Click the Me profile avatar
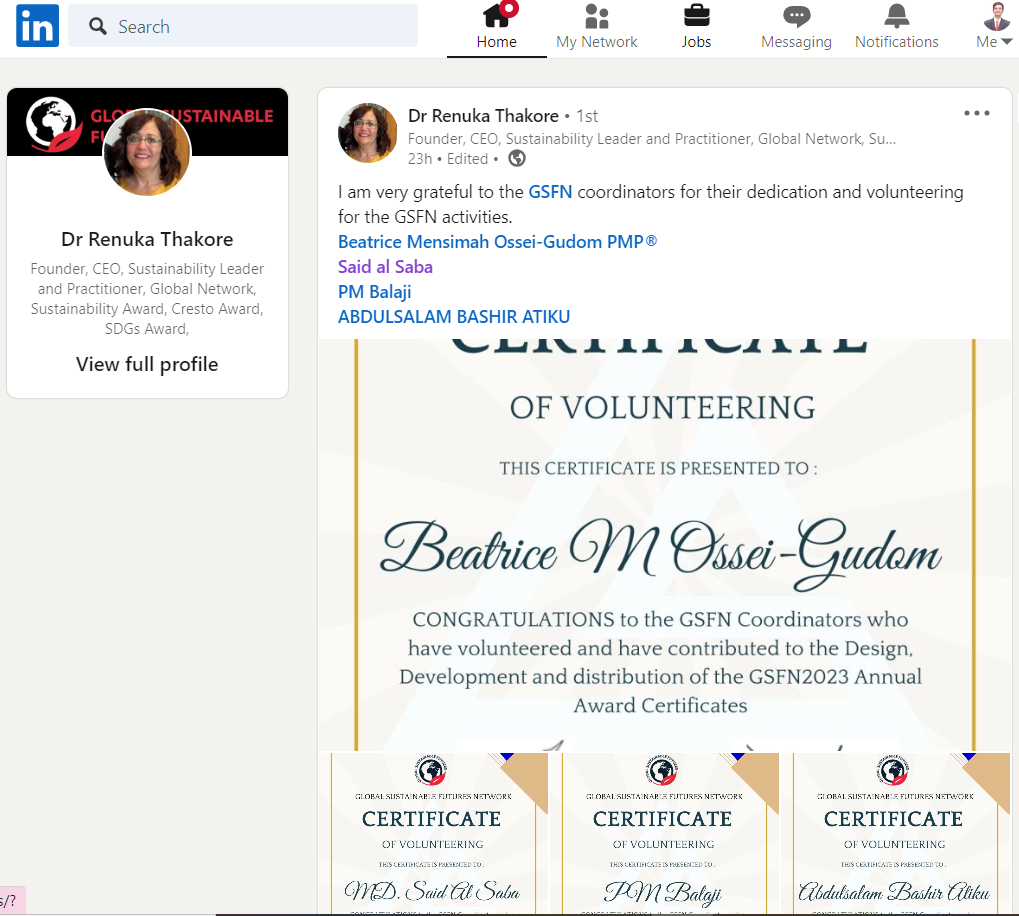Image resolution: width=1019 pixels, height=916 pixels. [996, 17]
